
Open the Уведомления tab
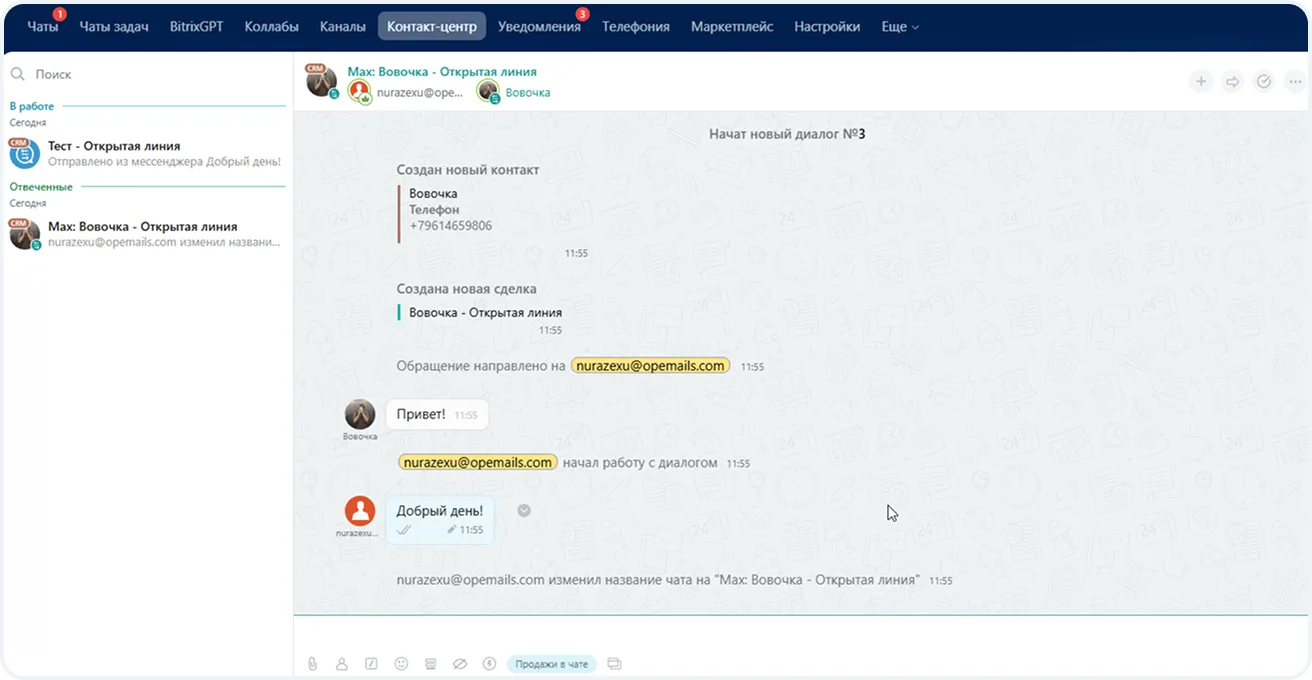click(x=539, y=27)
